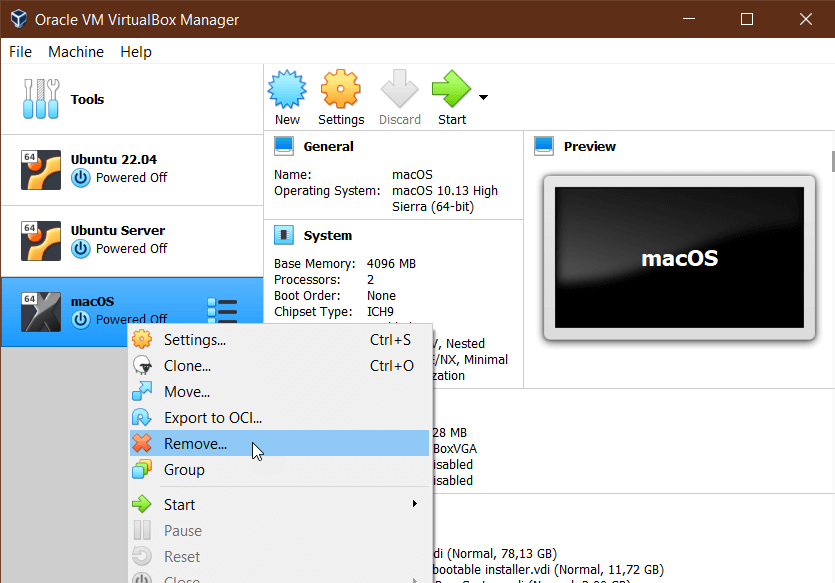Choose Group in the context menu
This screenshot has height=583, width=835.
(280, 470)
